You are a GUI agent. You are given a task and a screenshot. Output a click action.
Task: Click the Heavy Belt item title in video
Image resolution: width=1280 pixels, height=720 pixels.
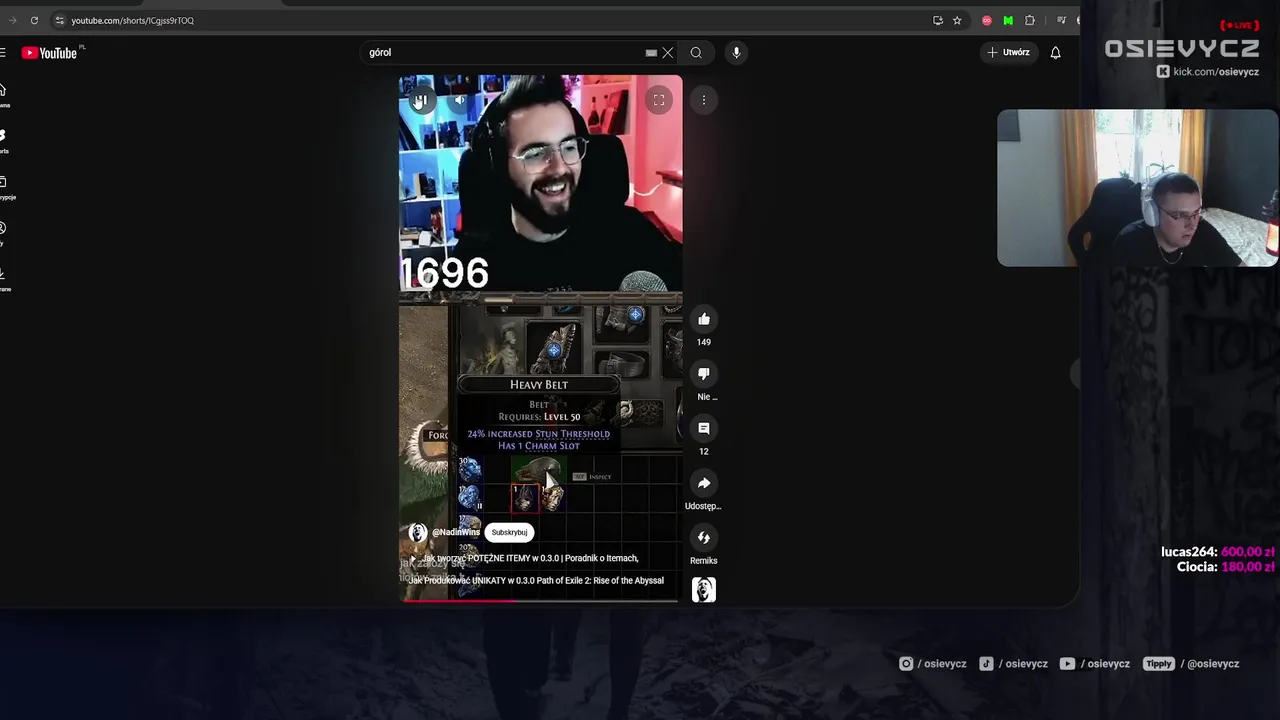click(x=539, y=385)
